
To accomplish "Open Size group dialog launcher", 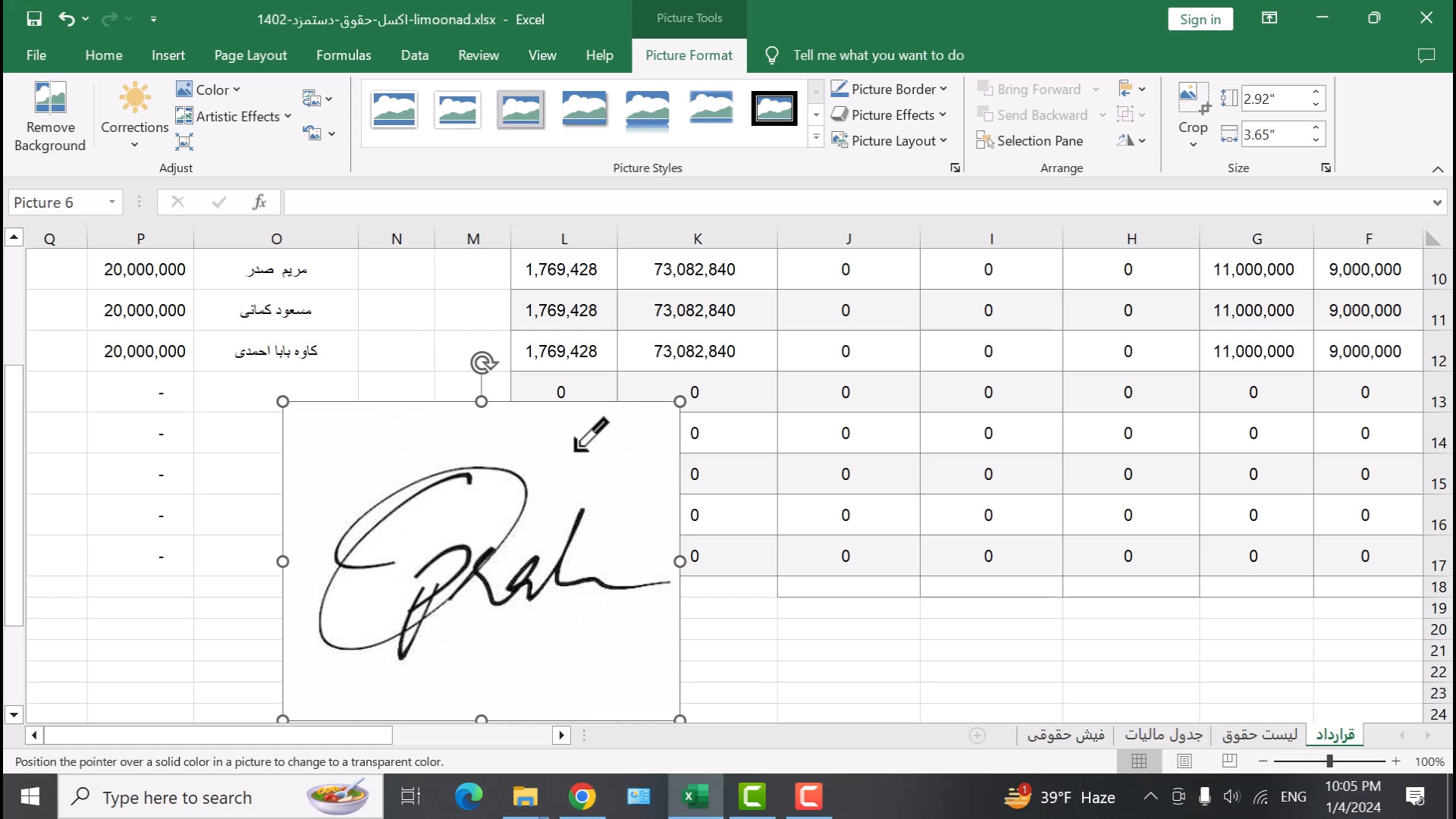I will click(x=1326, y=168).
